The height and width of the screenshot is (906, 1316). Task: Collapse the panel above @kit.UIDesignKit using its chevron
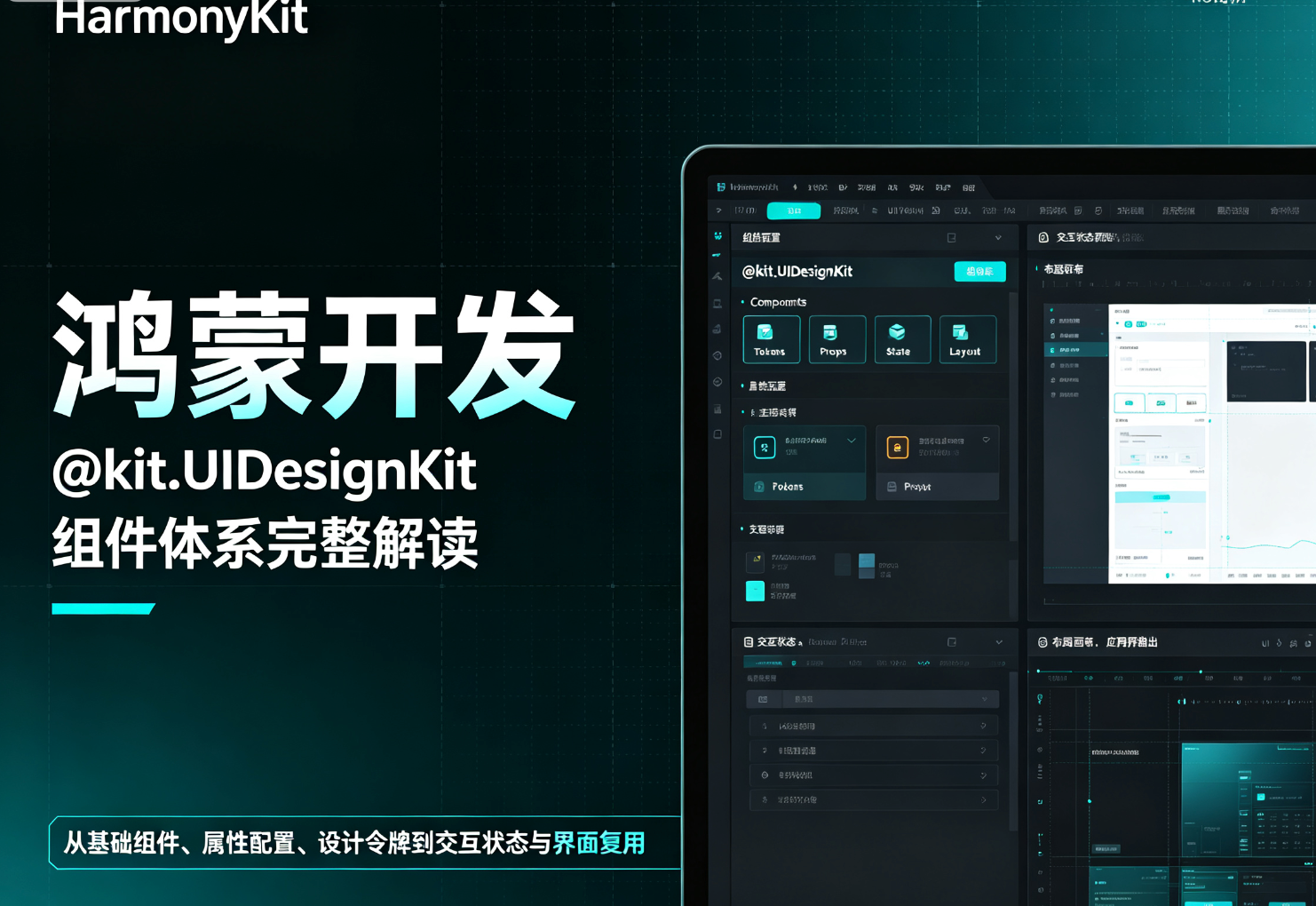pyautogui.click(x=998, y=238)
